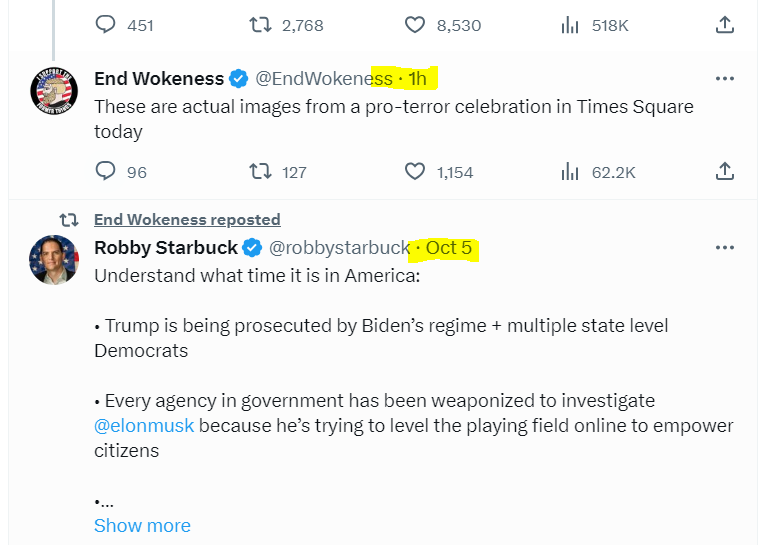Click the "End Wokeness reposted" label
This screenshot has height=545, width=779.
click(x=187, y=219)
